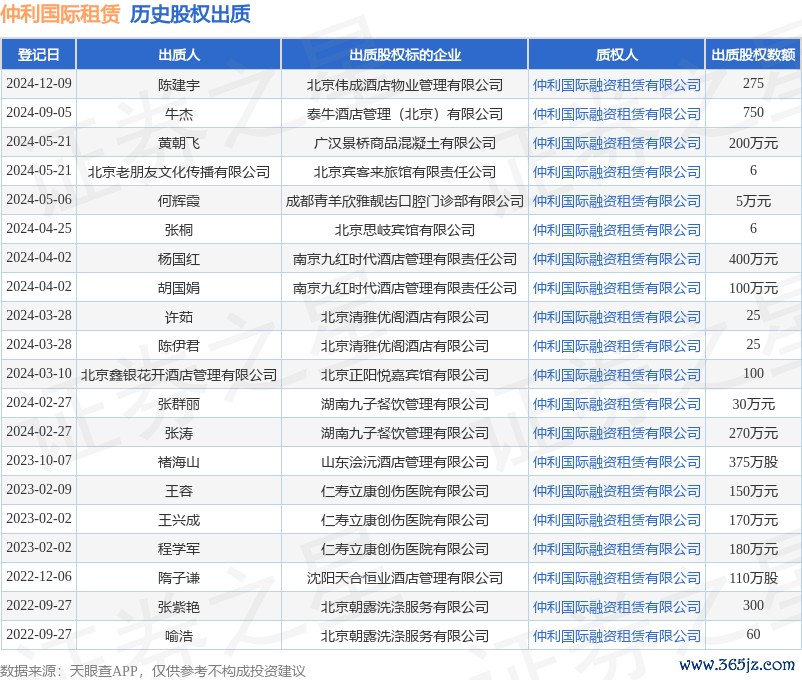The width and height of the screenshot is (802, 680).
Task: Open 仲利国际融资租赁有限公司 link in 陈建宇 row
Action: [616, 85]
